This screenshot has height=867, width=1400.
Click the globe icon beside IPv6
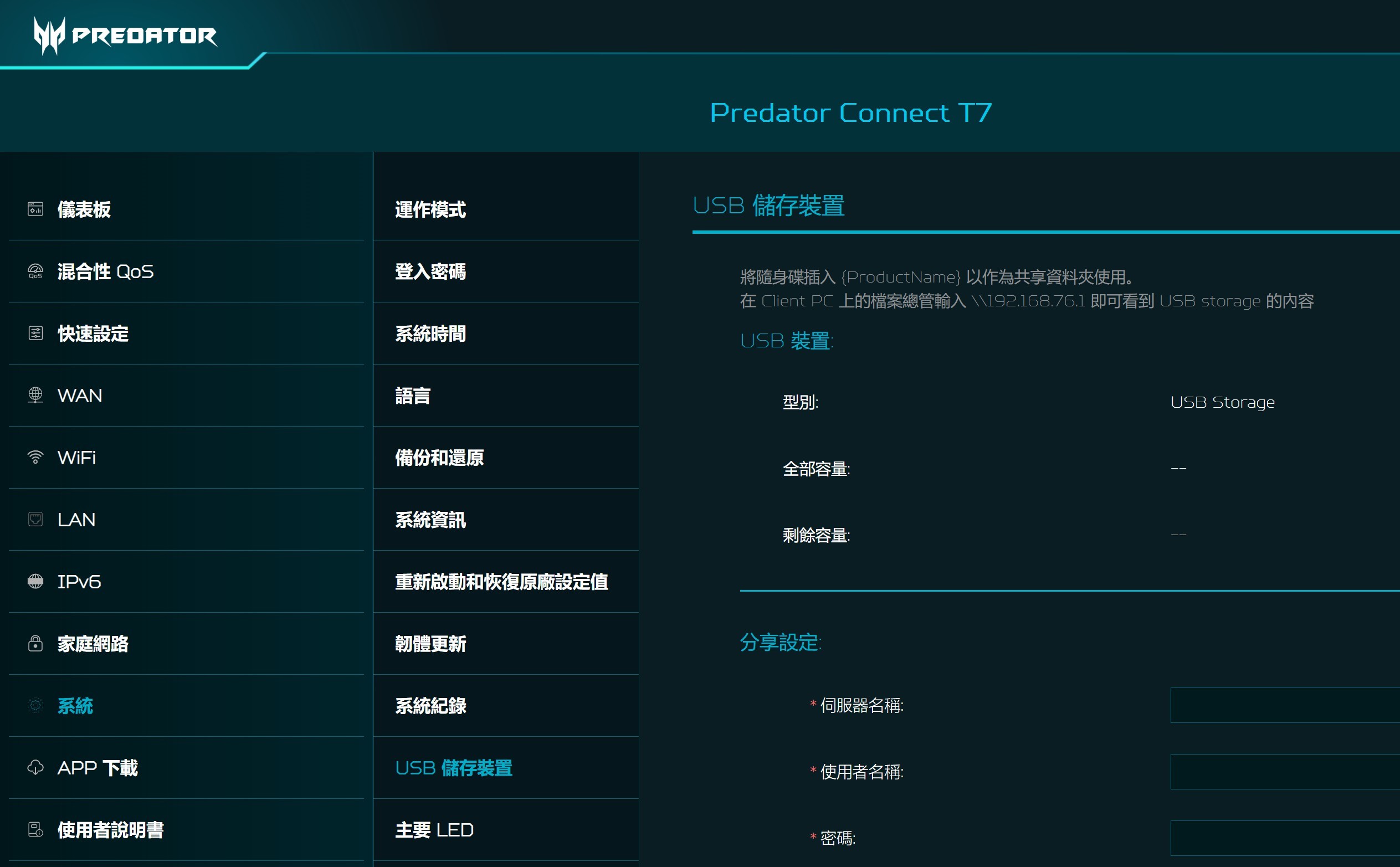35,582
